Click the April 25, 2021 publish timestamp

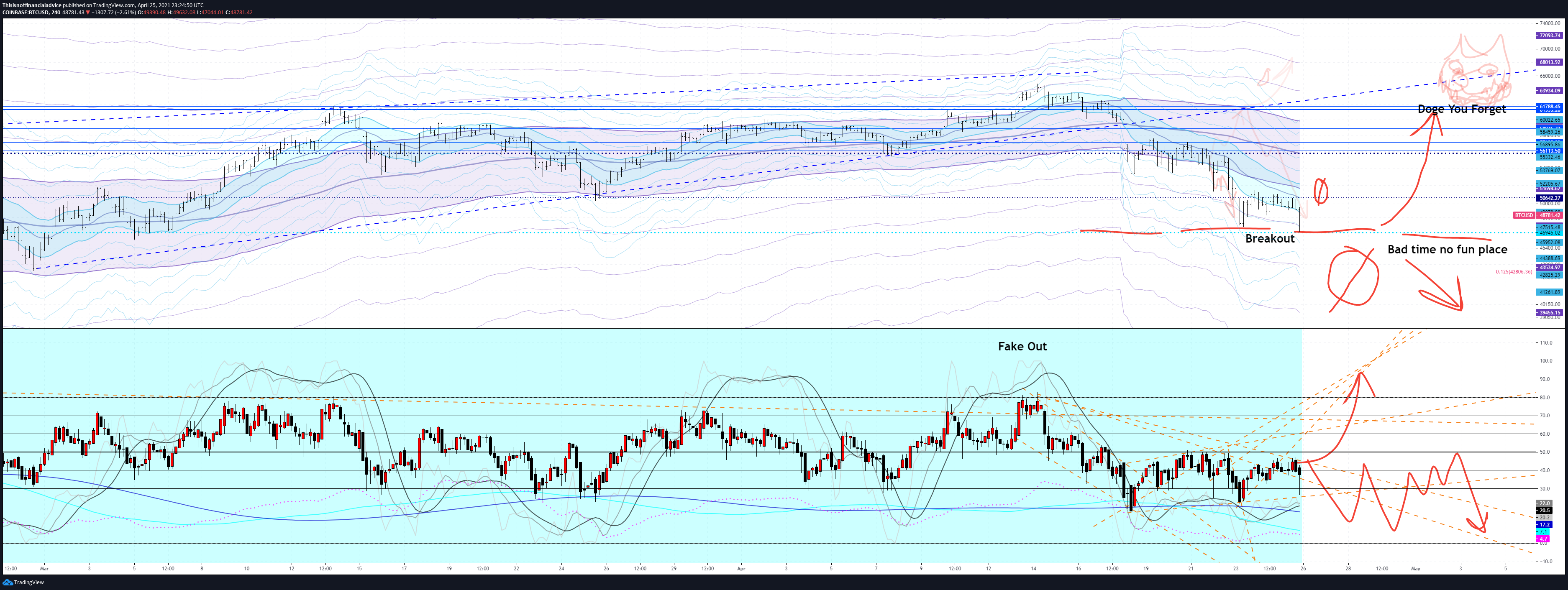click(170, 5)
